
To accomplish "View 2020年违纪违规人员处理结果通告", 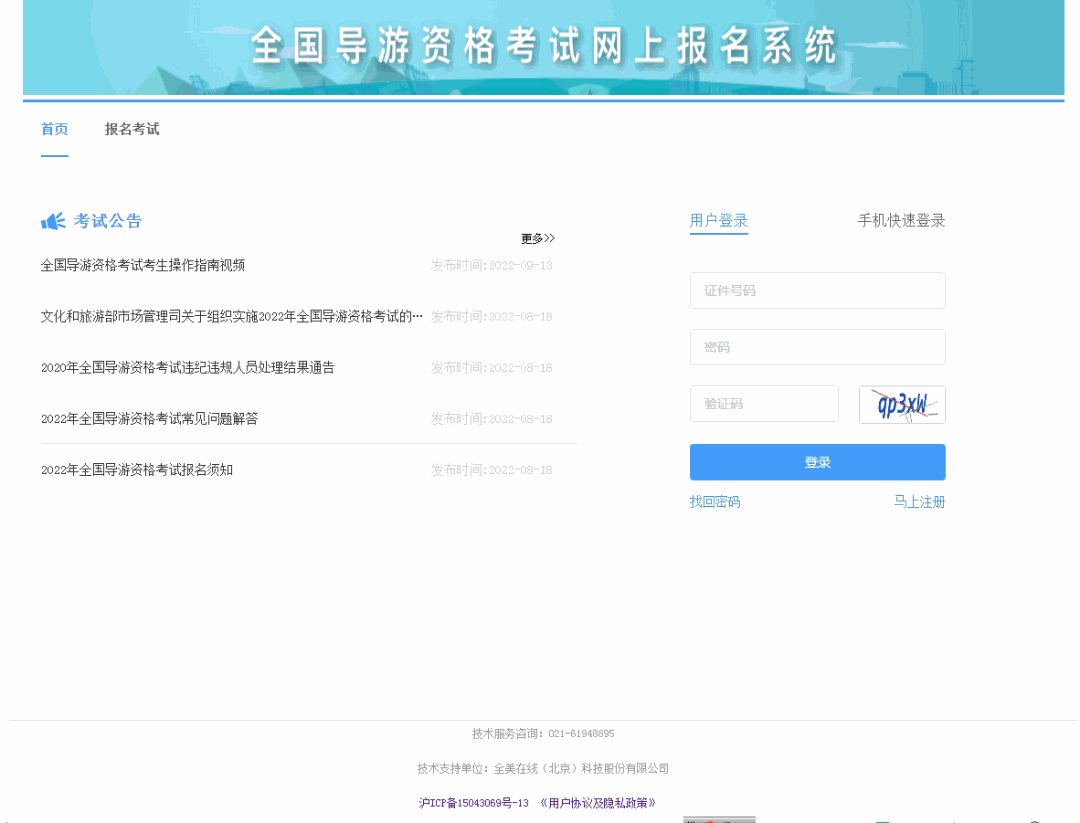I will 188,367.
